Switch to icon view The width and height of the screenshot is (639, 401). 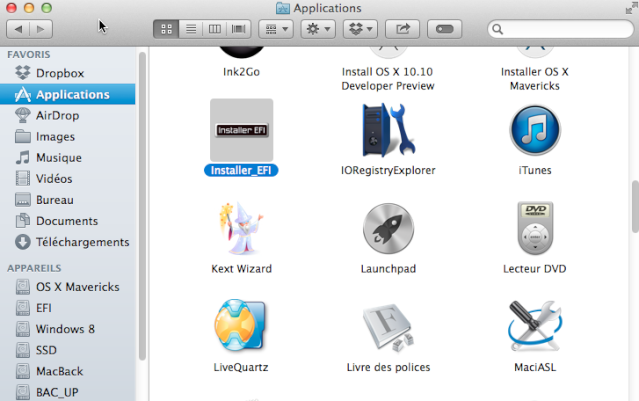point(166,29)
